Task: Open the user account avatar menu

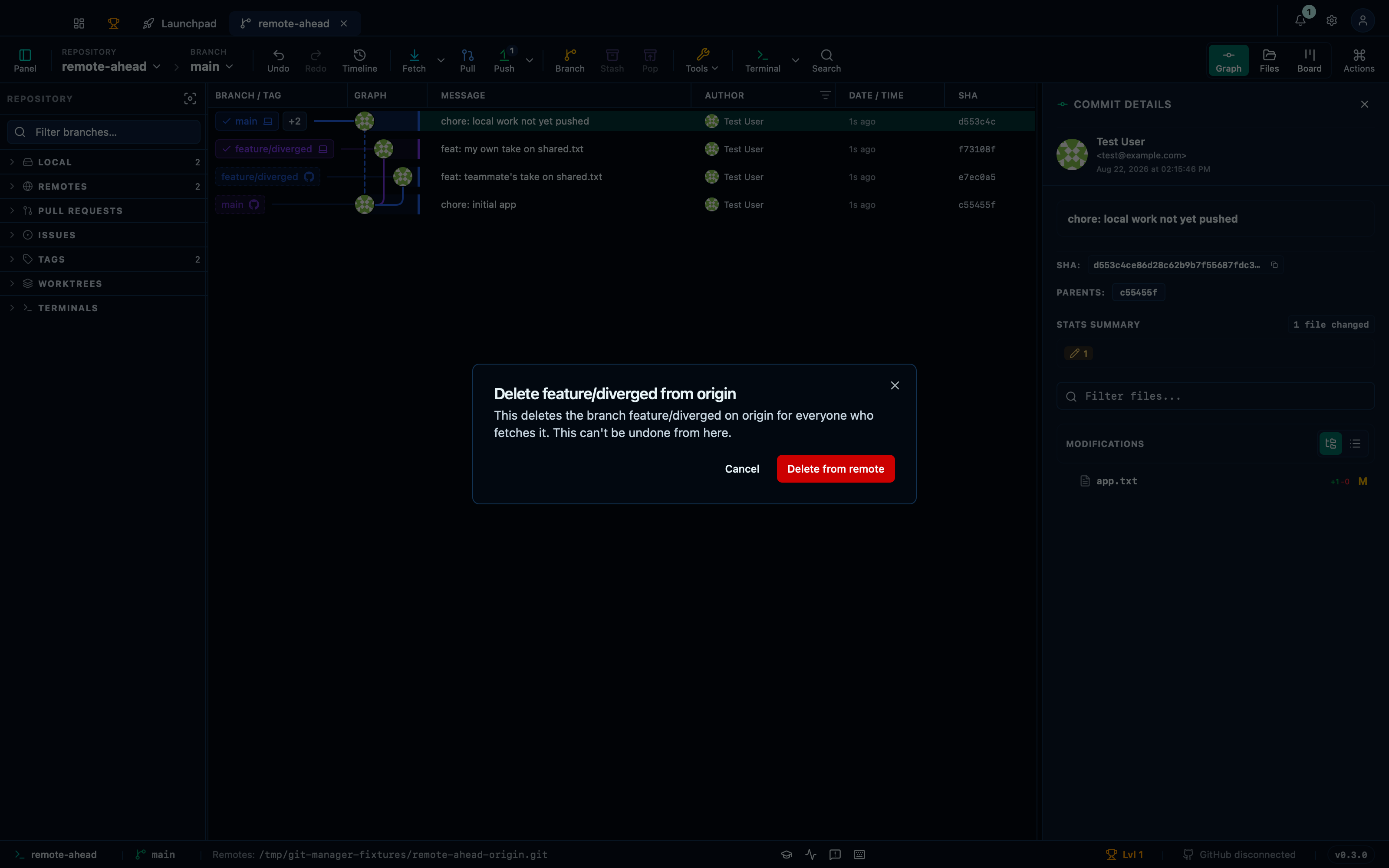Action: click(1363, 21)
